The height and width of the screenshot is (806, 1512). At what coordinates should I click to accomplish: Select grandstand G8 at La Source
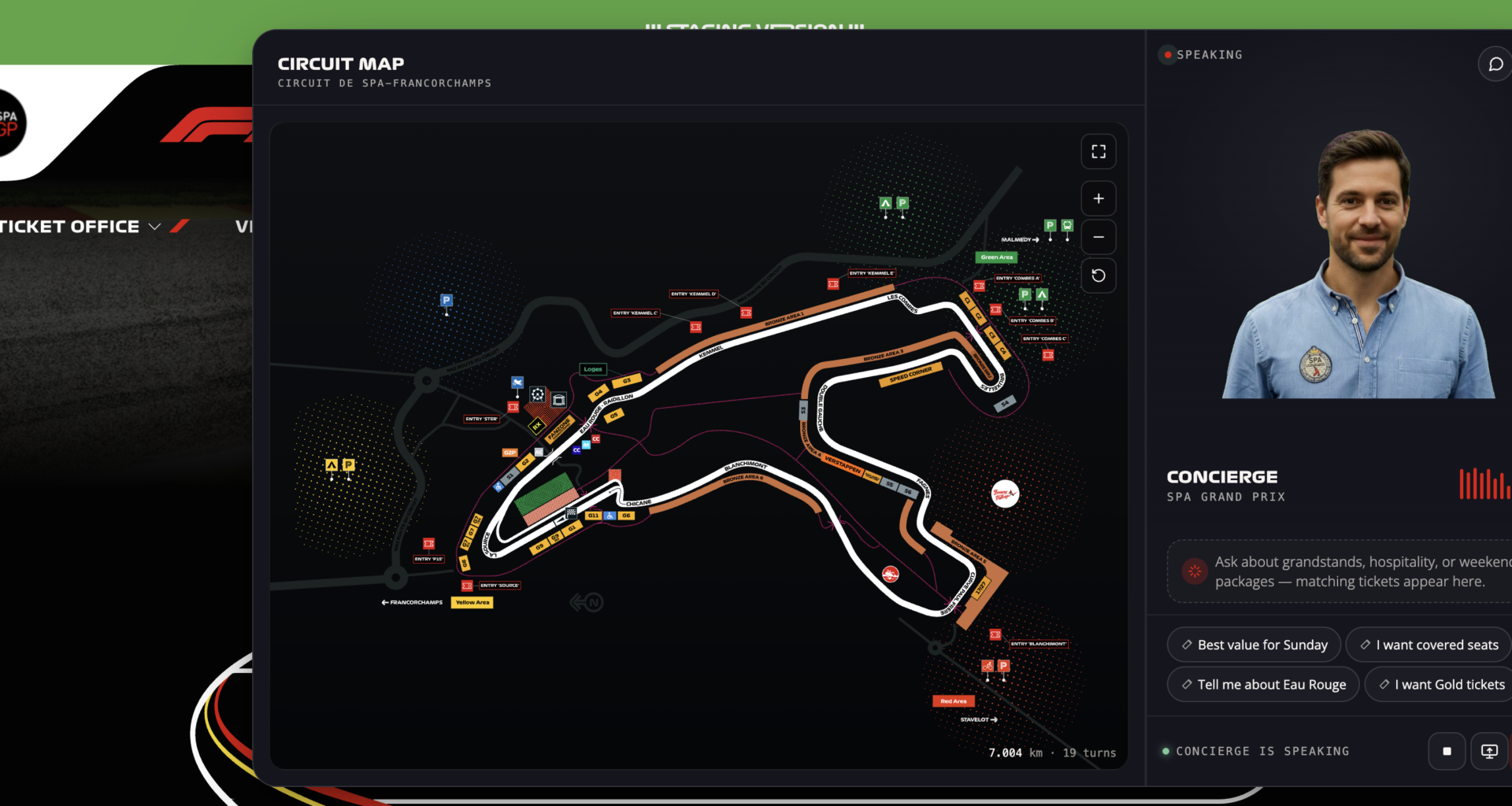465,564
